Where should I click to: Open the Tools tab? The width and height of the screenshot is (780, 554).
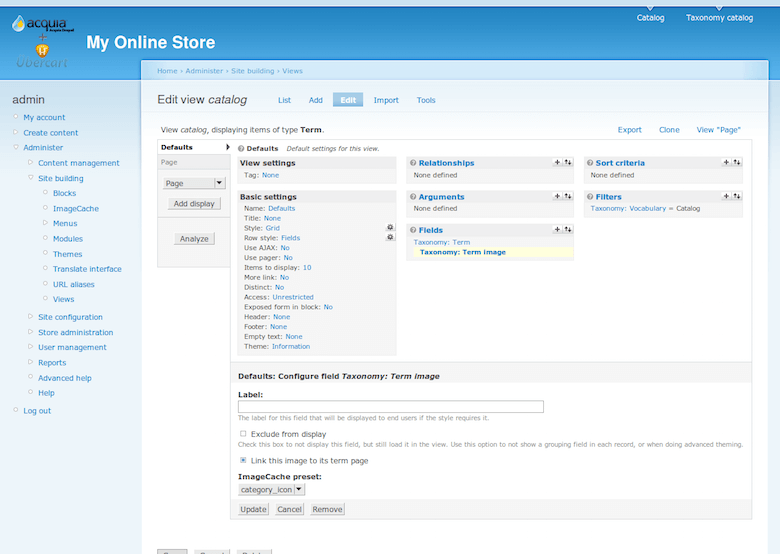tap(426, 100)
